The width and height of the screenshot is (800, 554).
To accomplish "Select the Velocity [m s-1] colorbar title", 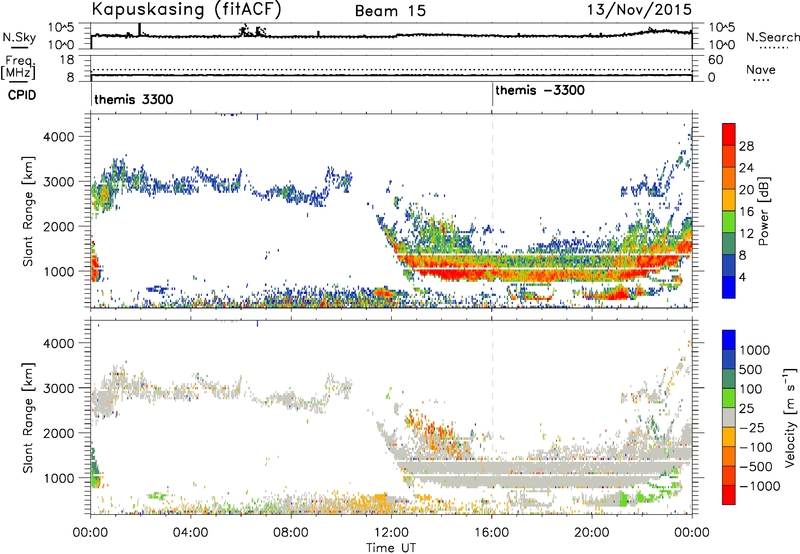I will 790,417.
